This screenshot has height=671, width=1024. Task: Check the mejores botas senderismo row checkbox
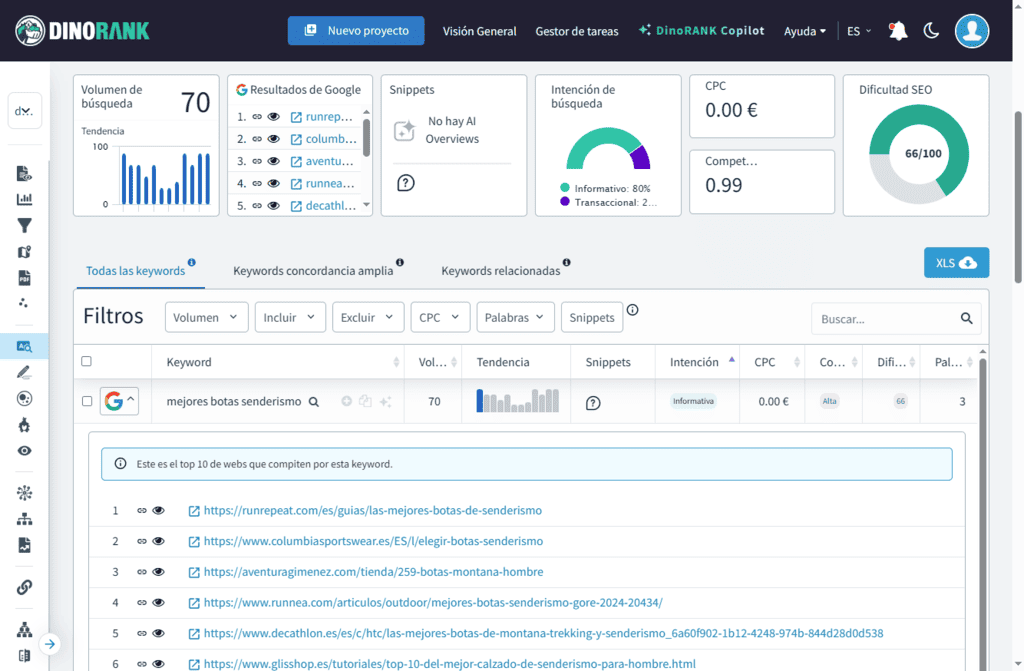coord(86,399)
